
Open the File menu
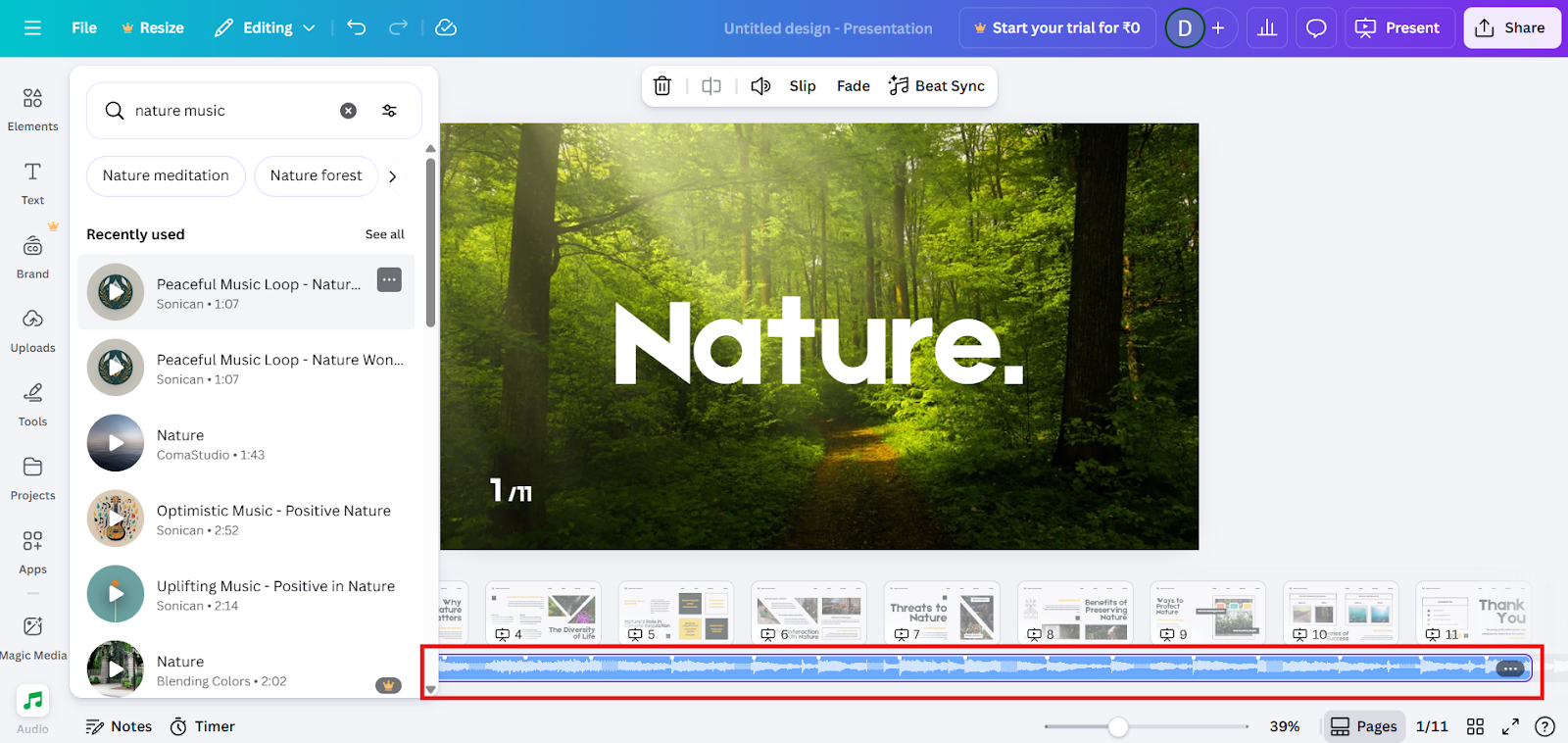(84, 27)
